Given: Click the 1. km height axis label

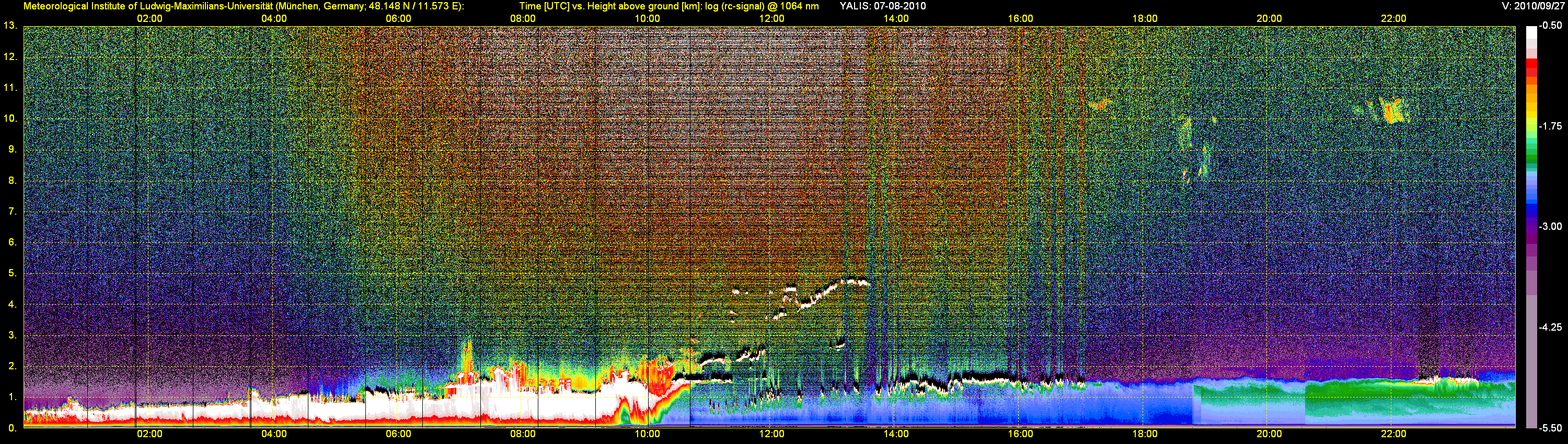Looking at the screenshot, I should pyautogui.click(x=12, y=397).
